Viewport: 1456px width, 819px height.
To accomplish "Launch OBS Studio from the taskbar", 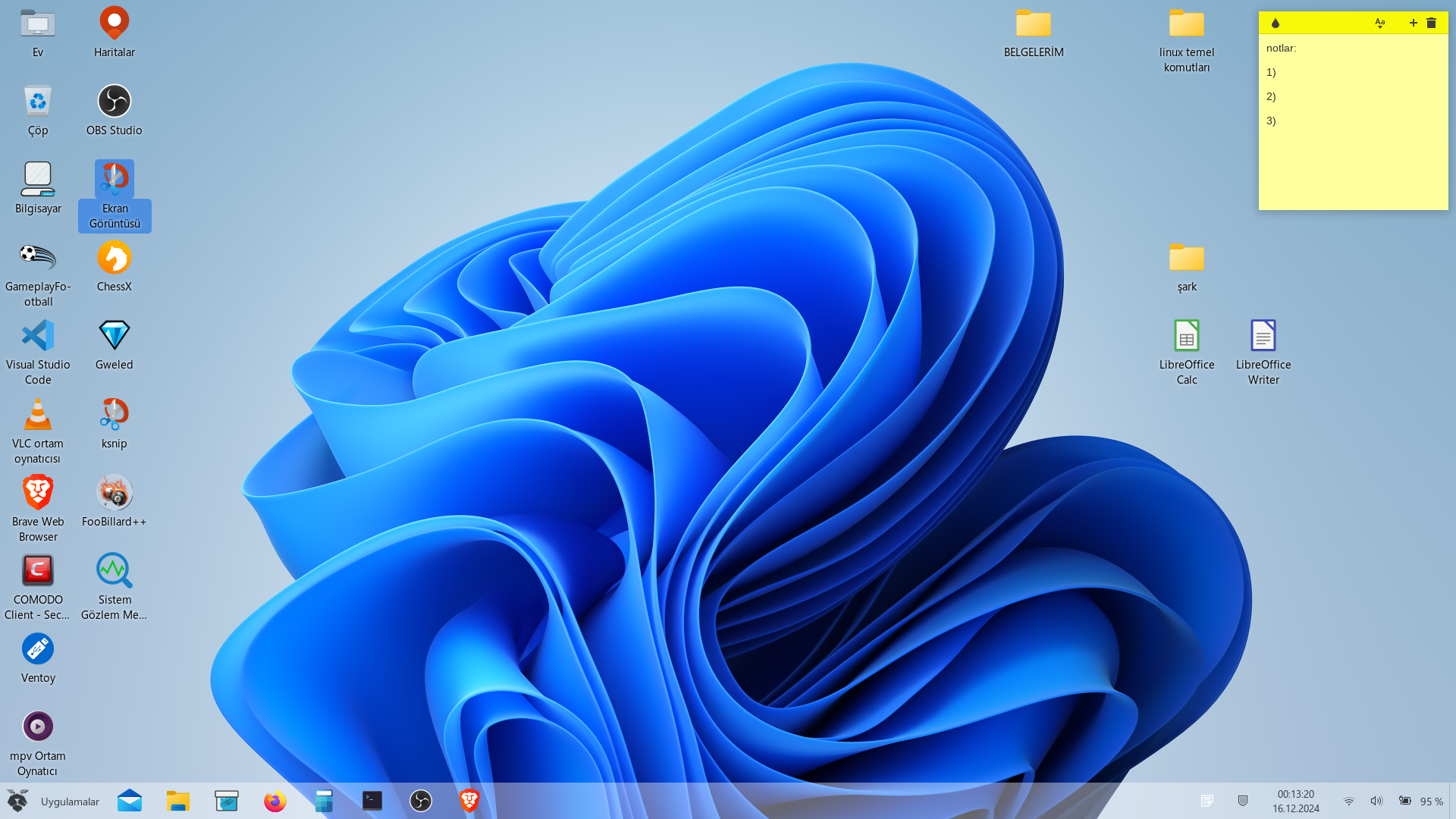I will coord(421,802).
